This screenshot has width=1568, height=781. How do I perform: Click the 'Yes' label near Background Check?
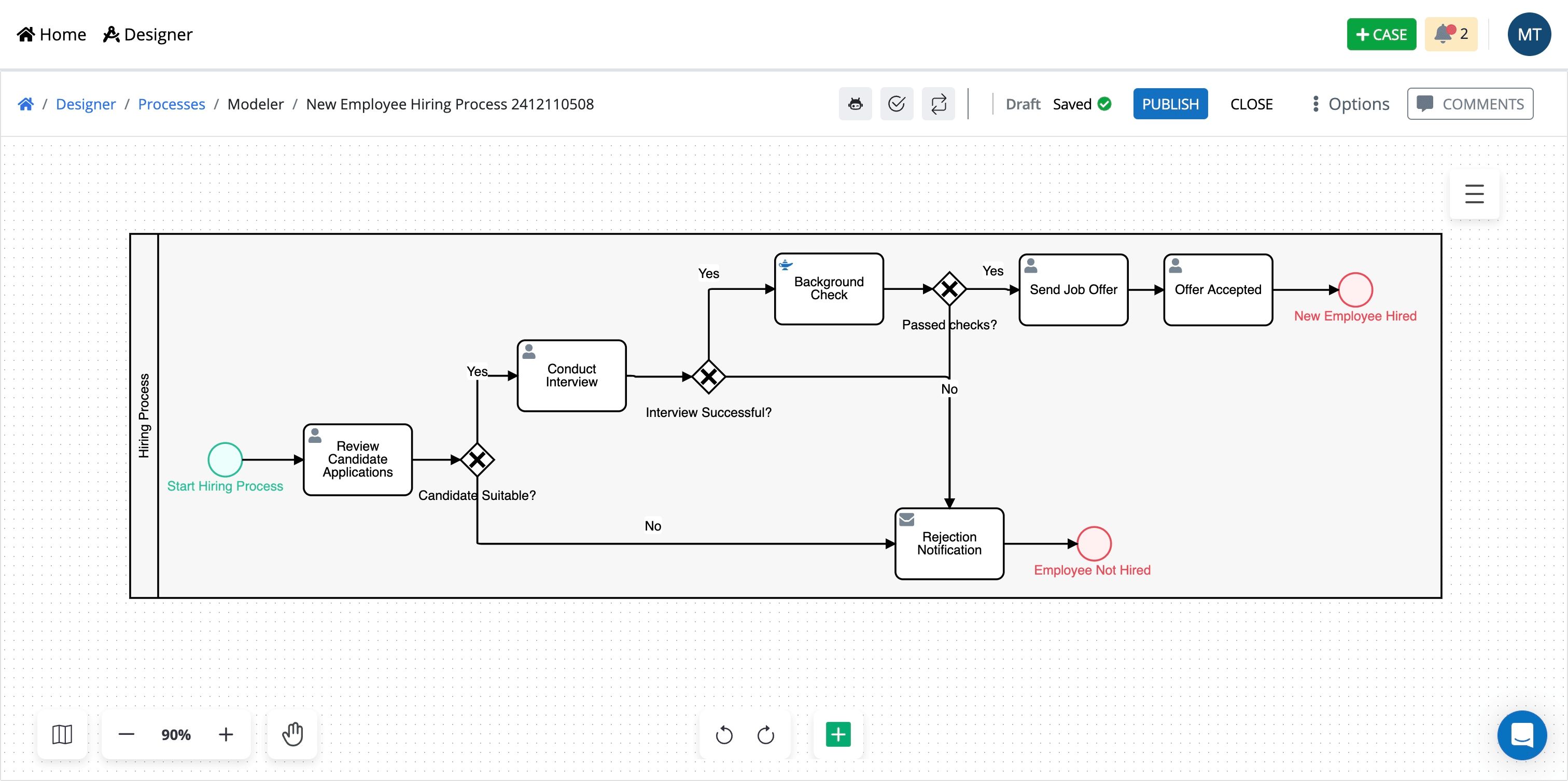(x=708, y=273)
